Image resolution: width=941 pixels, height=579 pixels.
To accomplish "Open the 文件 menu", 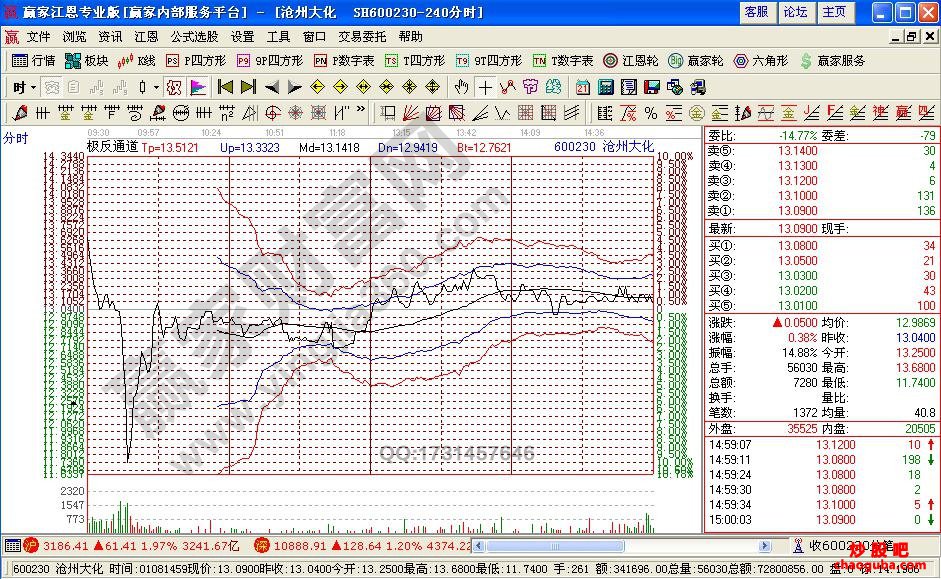I will tap(38, 37).
